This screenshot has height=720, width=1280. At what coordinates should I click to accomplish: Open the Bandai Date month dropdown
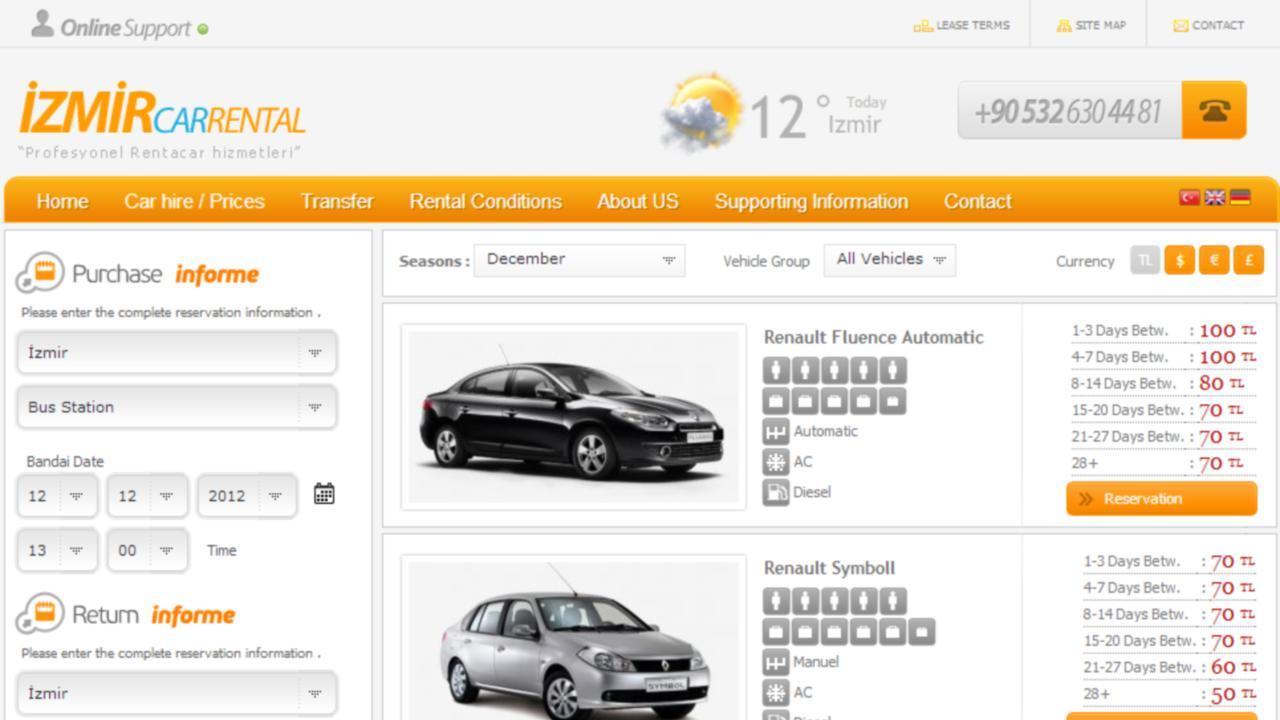pyautogui.click(x=147, y=496)
